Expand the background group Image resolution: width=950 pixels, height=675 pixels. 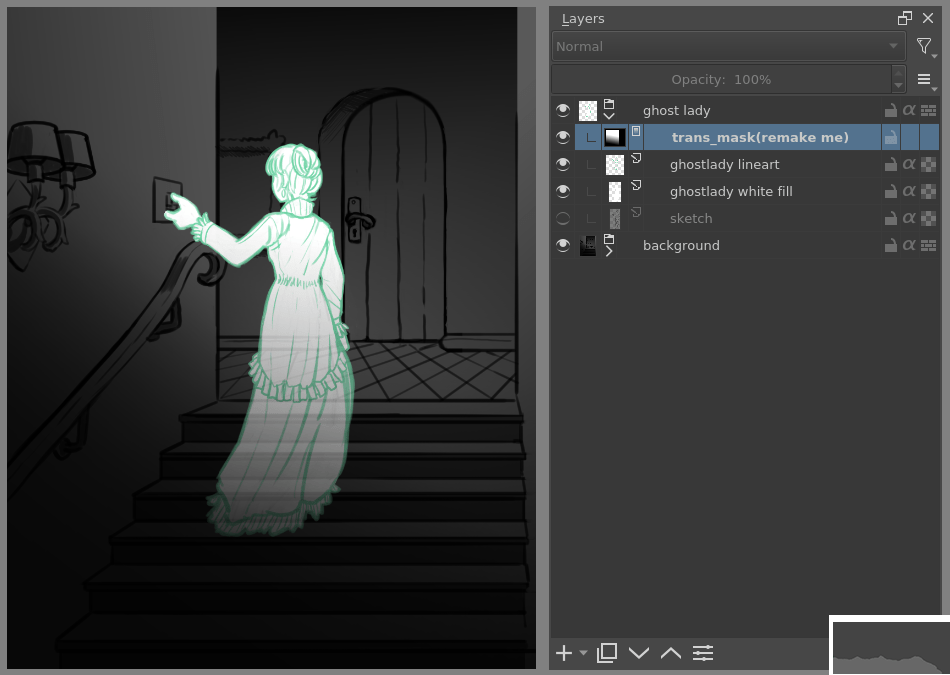pyautogui.click(x=608, y=251)
